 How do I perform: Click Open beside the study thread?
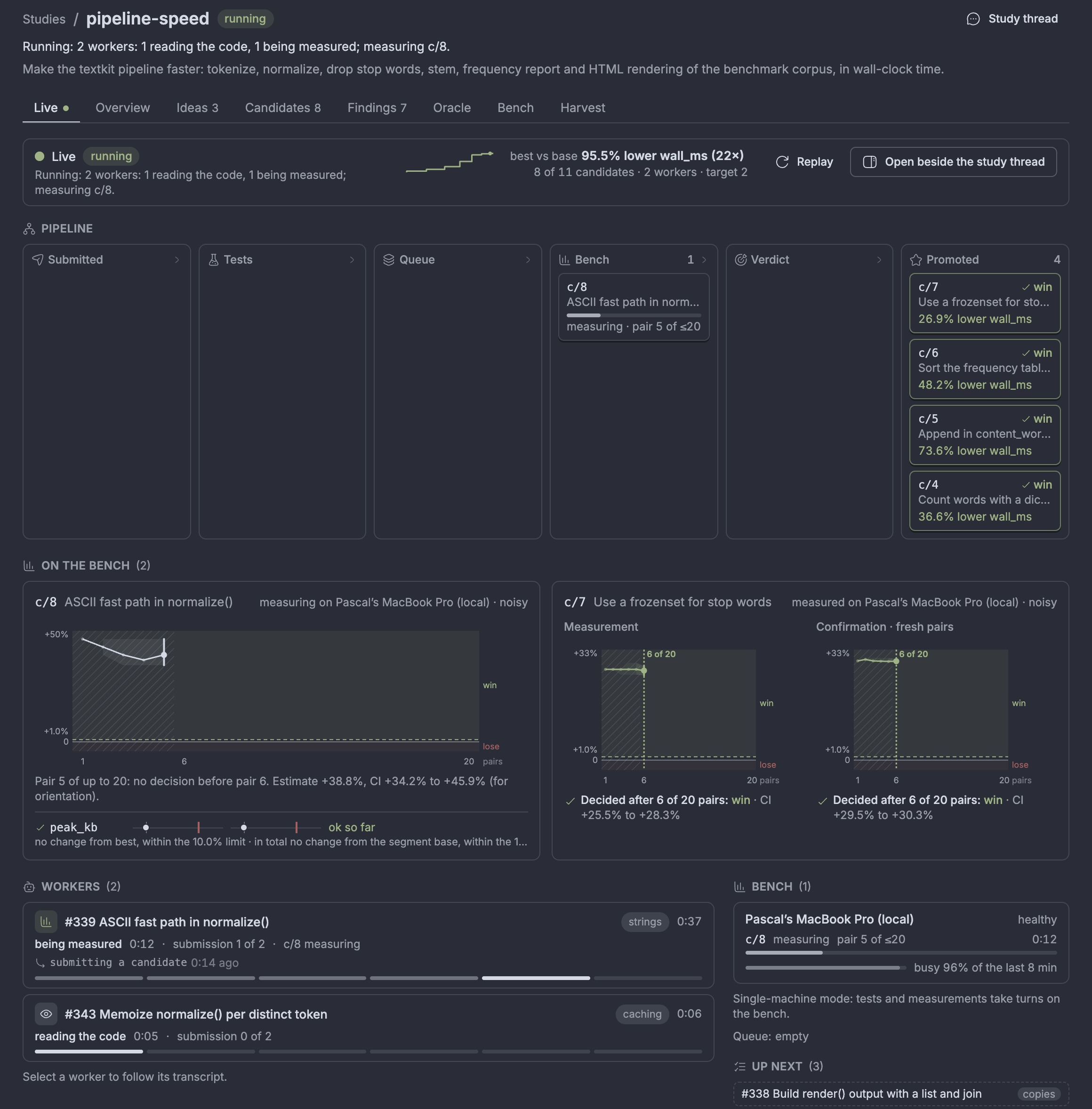point(953,162)
